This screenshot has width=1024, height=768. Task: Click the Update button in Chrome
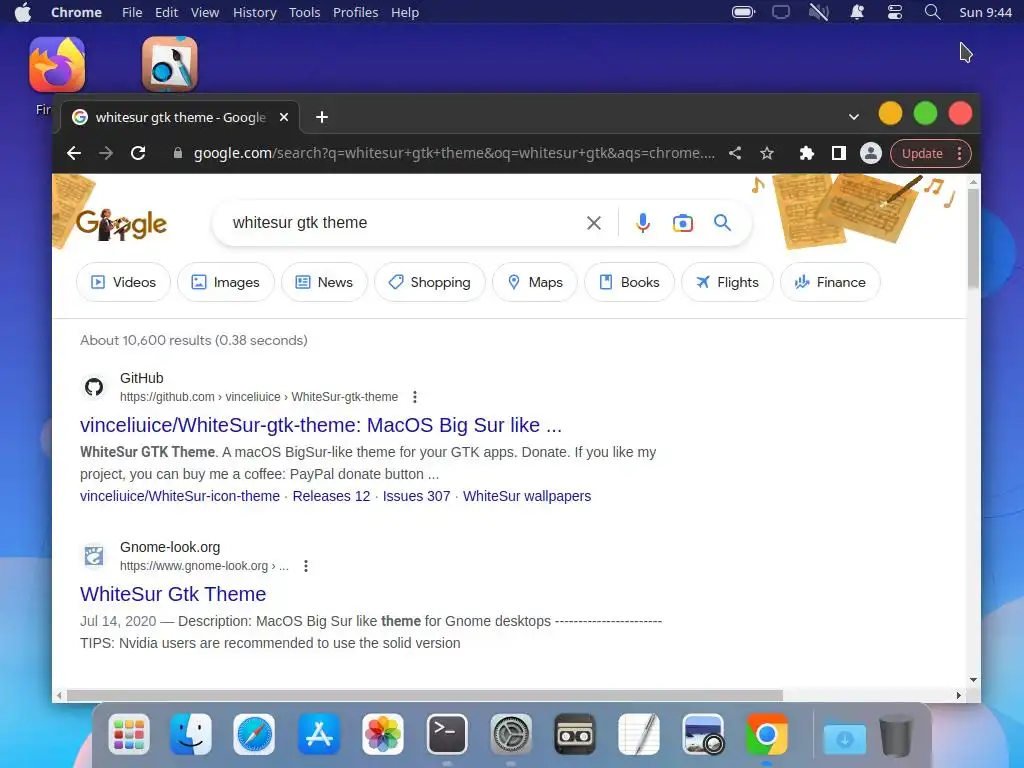point(922,153)
